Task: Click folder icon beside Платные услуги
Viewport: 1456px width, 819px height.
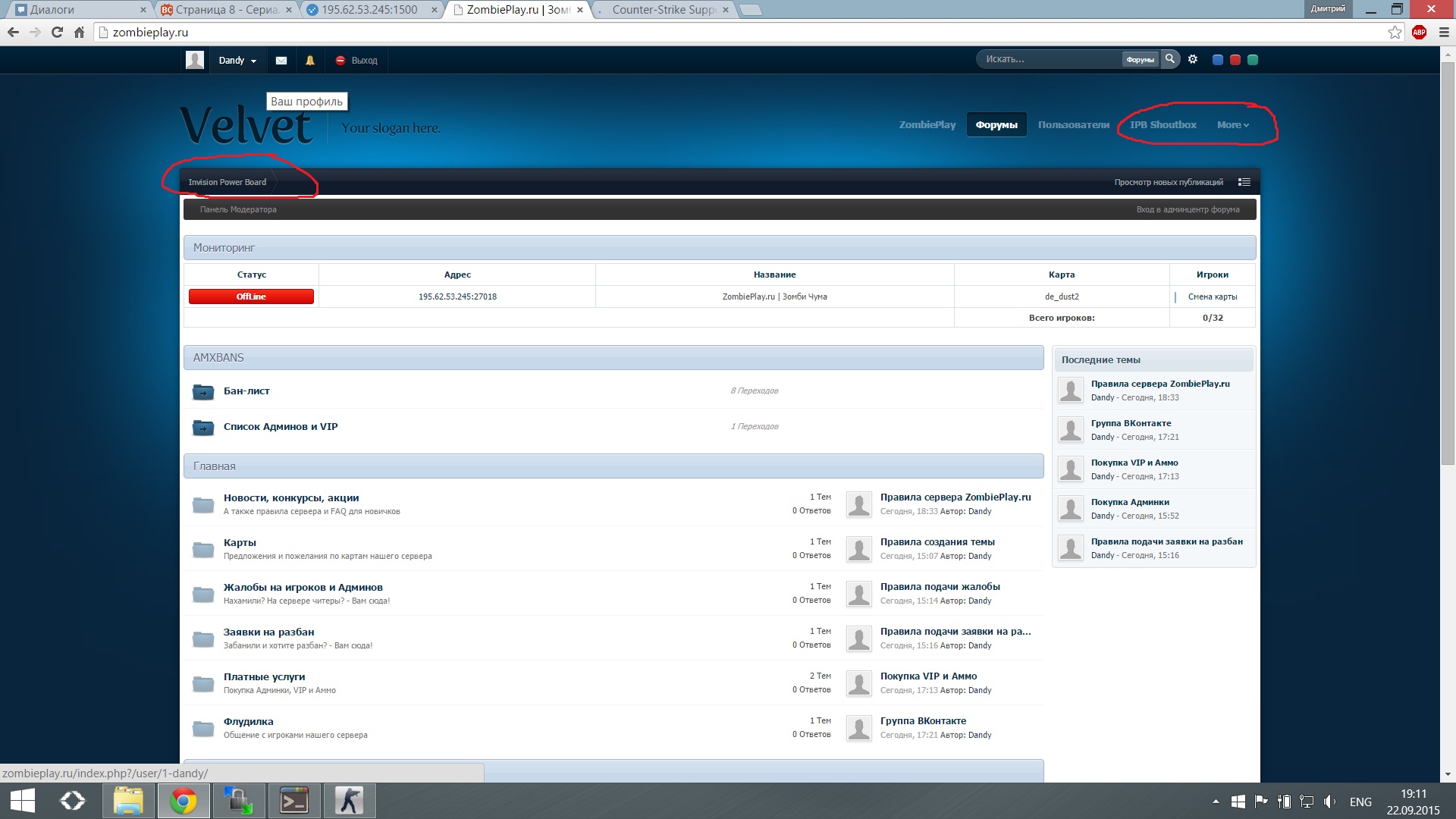Action: pos(203,683)
